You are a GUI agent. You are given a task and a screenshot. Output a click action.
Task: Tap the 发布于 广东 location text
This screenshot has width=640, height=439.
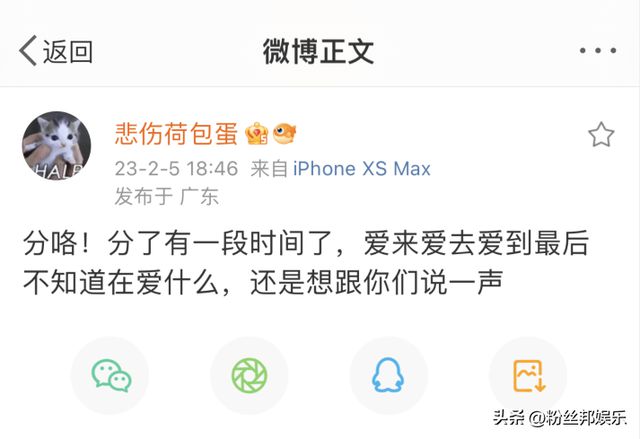[x=167, y=196]
